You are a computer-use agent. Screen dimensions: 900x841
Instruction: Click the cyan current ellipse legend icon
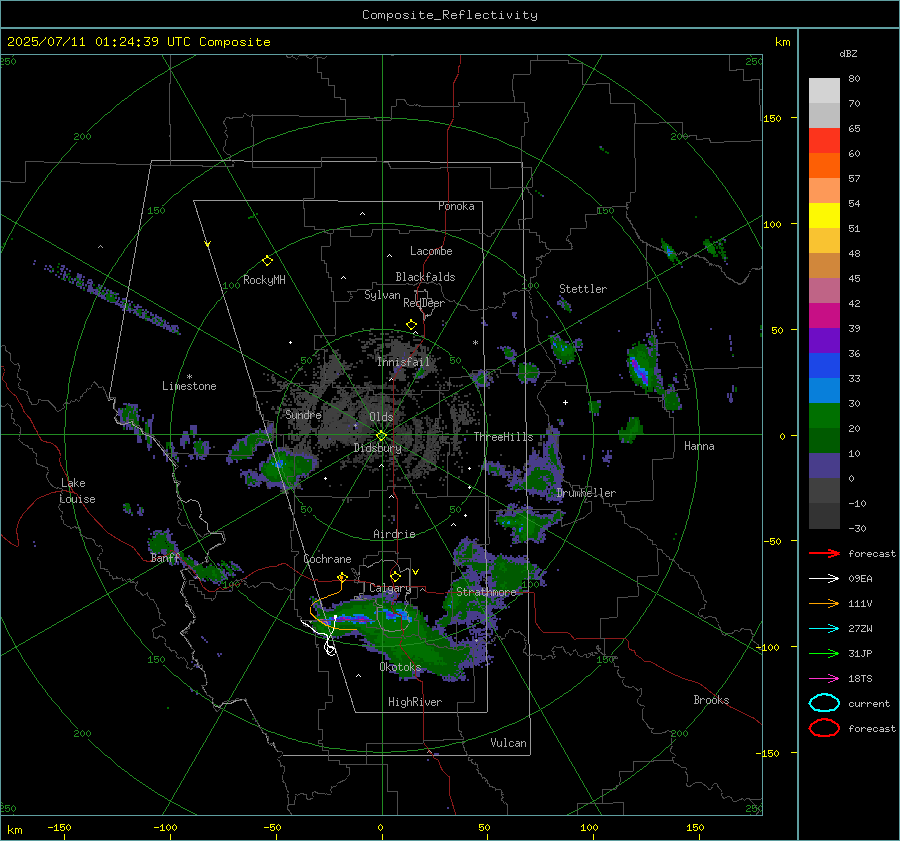click(824, 703)
